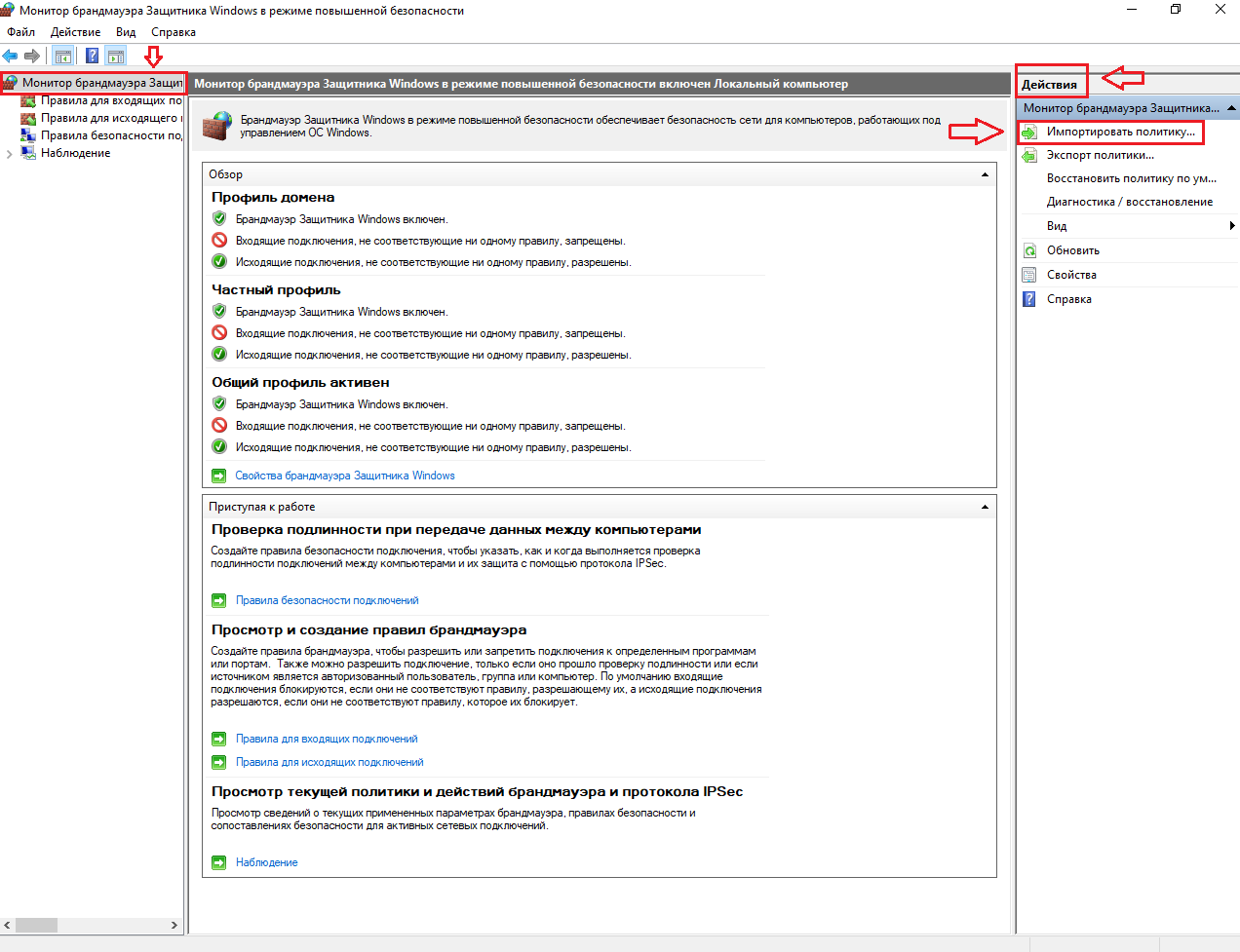The height and width of the screenshot is (952, 1240).
Task: Open Правила безопасности подключений link
Action: (x=328, y=600)
